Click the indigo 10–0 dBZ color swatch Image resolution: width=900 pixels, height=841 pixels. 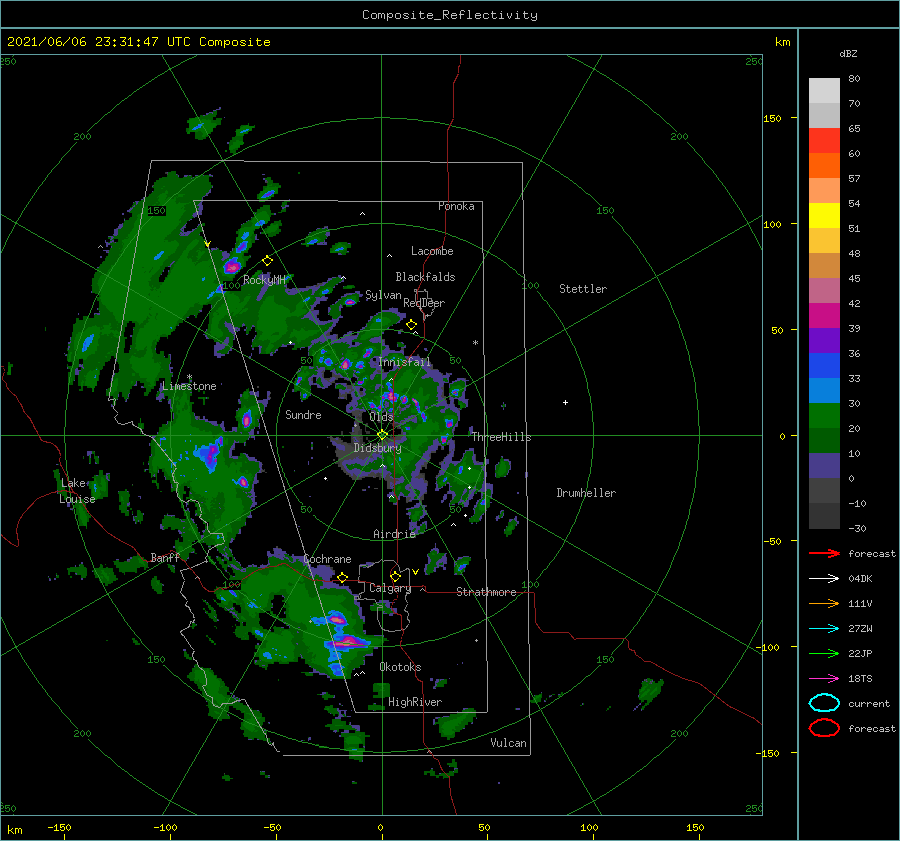(x=824, y=466)
